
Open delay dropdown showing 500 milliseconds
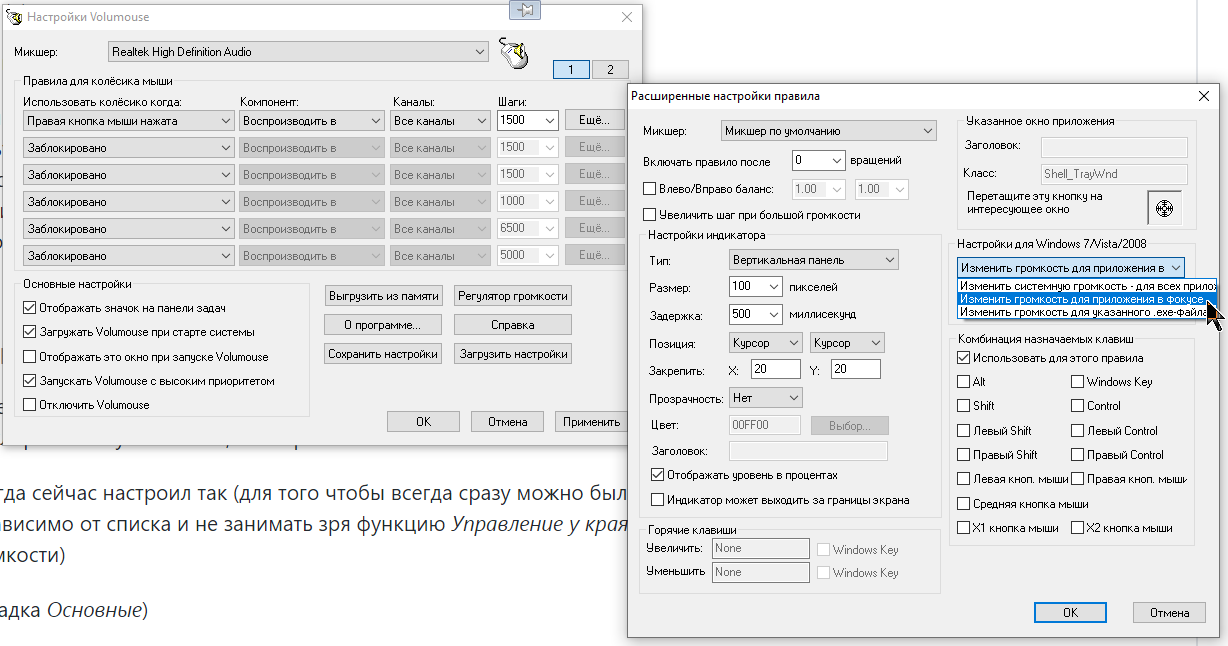point(756,314)
